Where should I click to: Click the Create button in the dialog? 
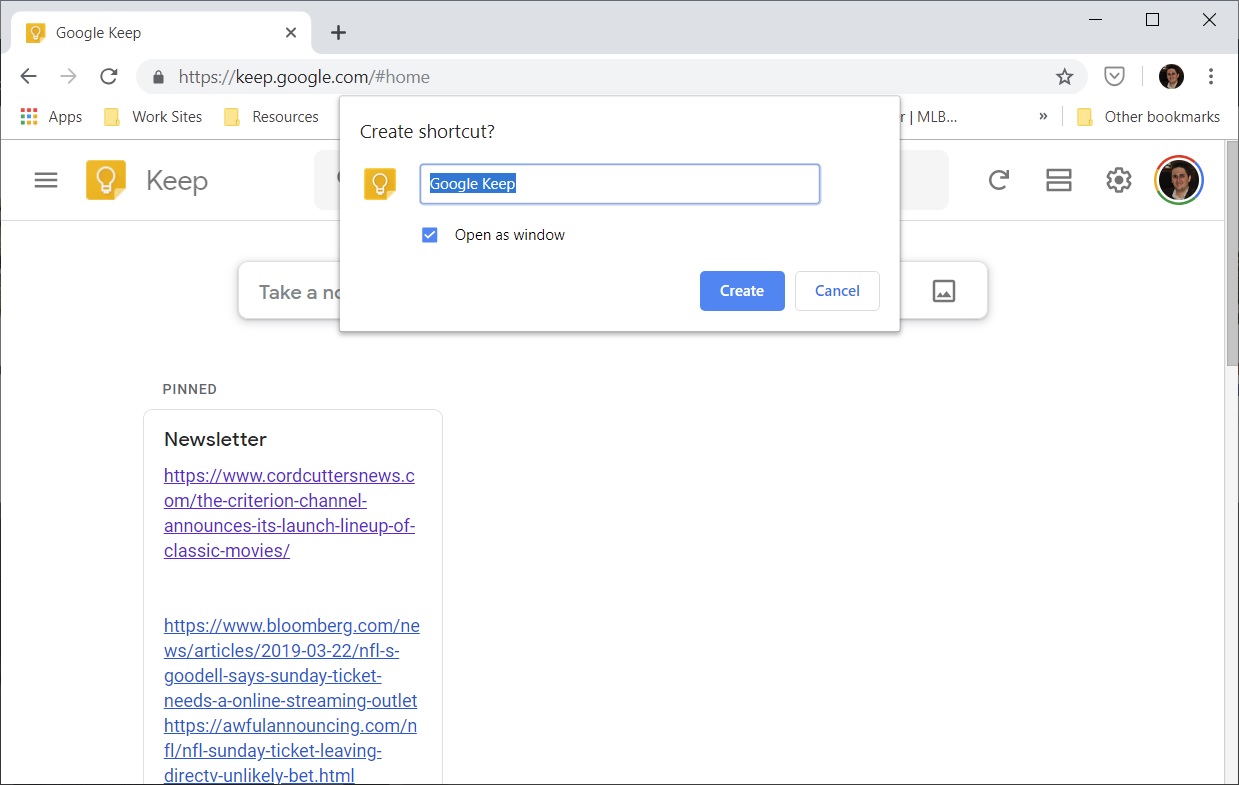tap(742, 291)
